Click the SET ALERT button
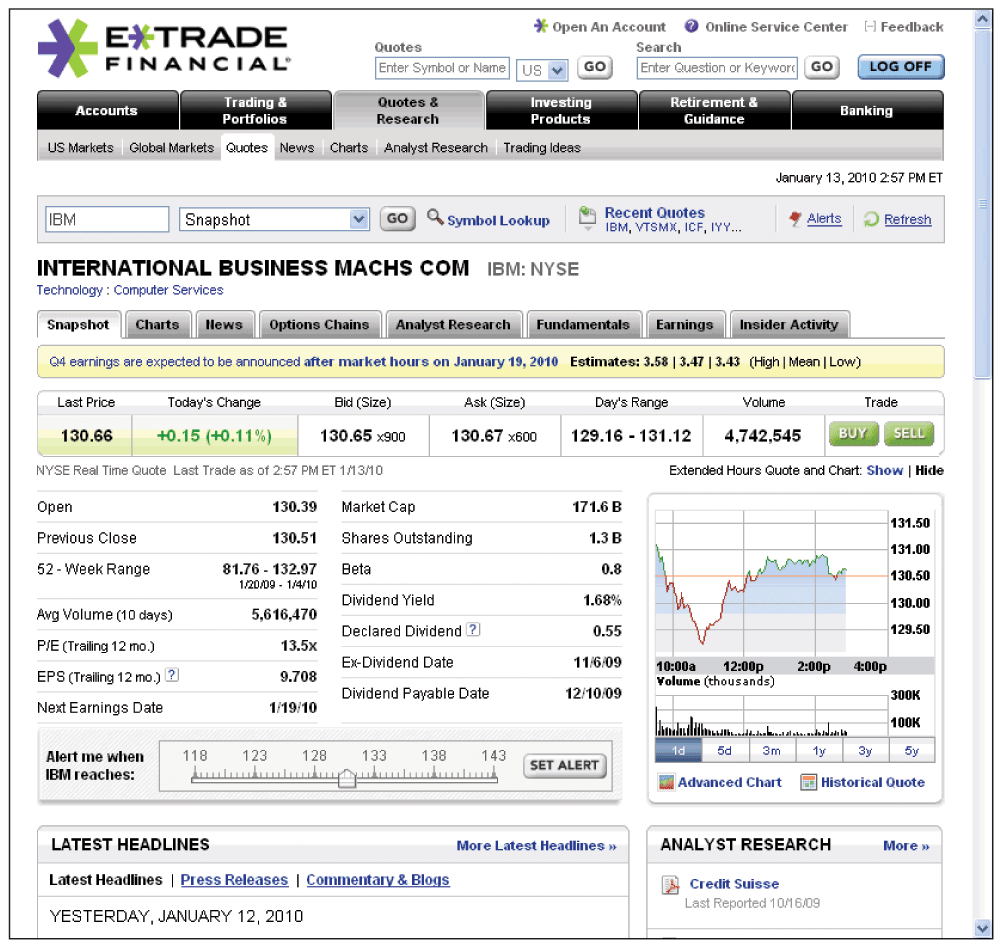This screenshot has width=1000, height=950. click(564, 765)
